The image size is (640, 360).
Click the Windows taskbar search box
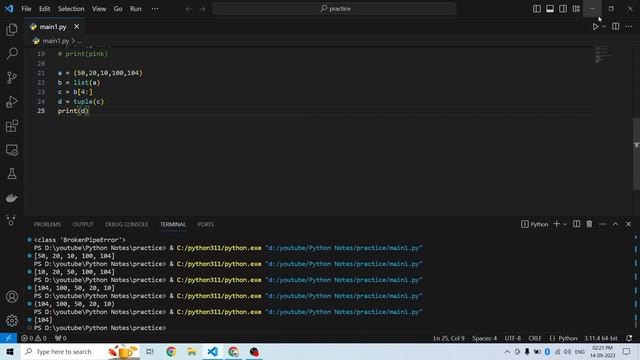click(x=81, y=351)
